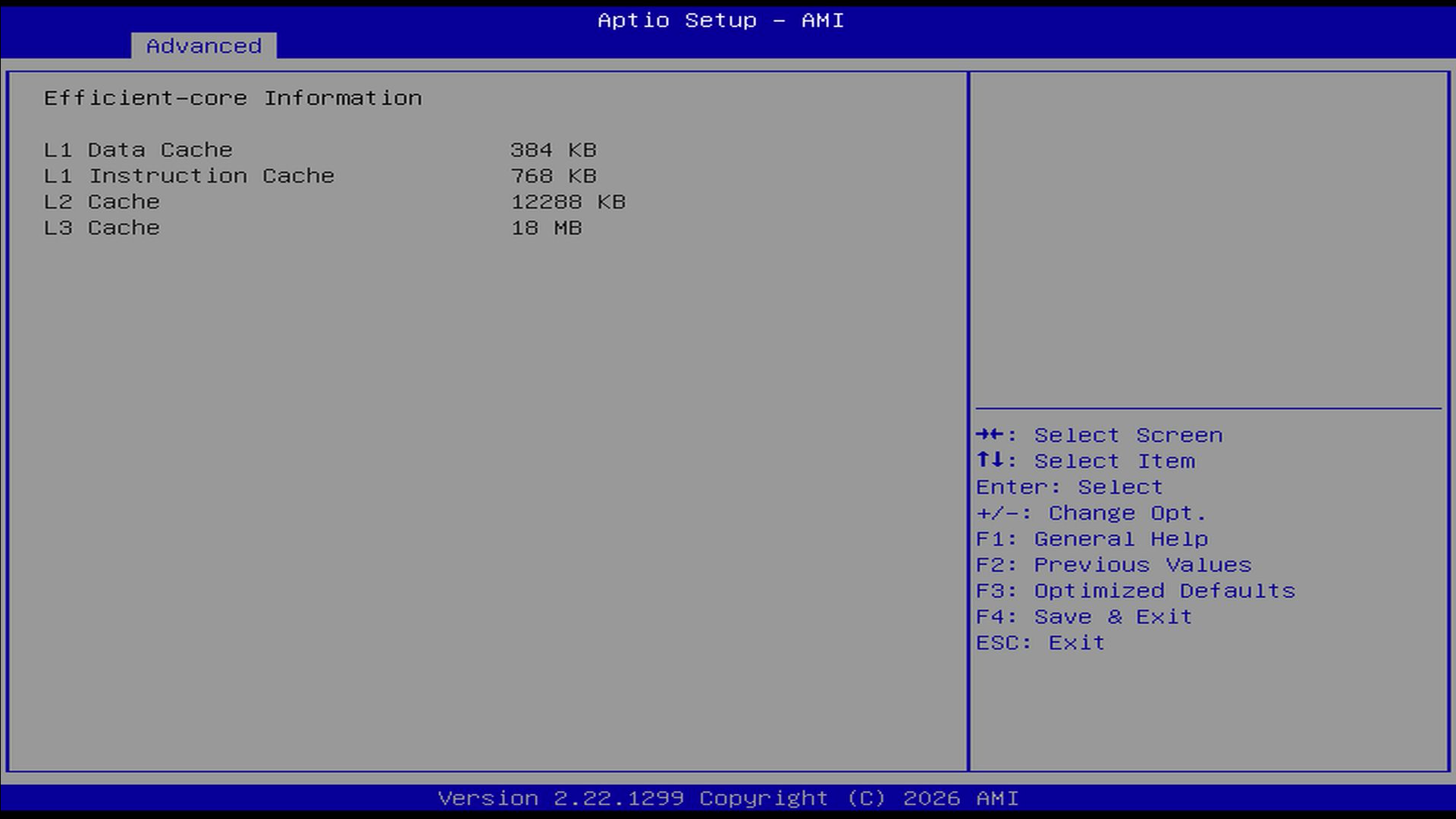The image size is (1456, 819).
Task: Click the 12288 KB value
Action: (567, 202)
